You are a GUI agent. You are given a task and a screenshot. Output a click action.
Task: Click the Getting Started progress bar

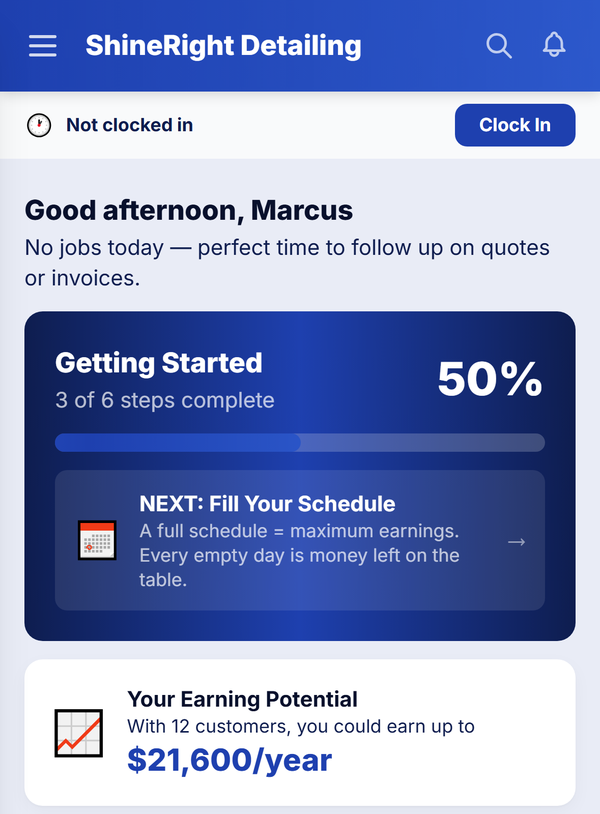click(299, 443)
